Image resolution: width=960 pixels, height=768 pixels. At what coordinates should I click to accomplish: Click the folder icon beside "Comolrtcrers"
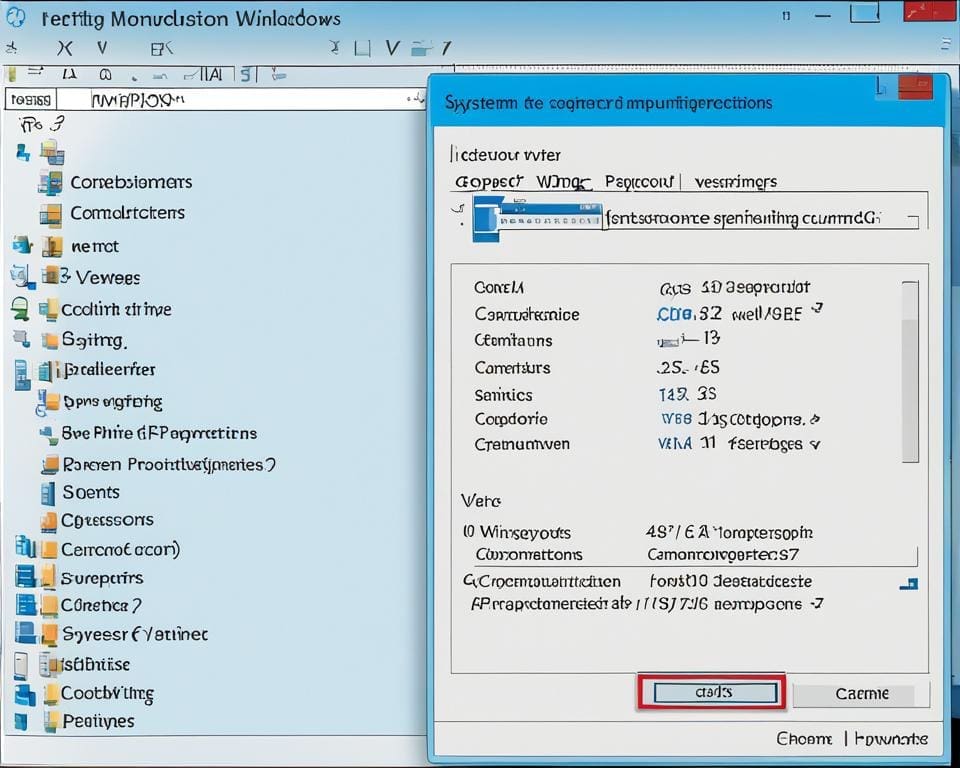(x=51, y=214)
